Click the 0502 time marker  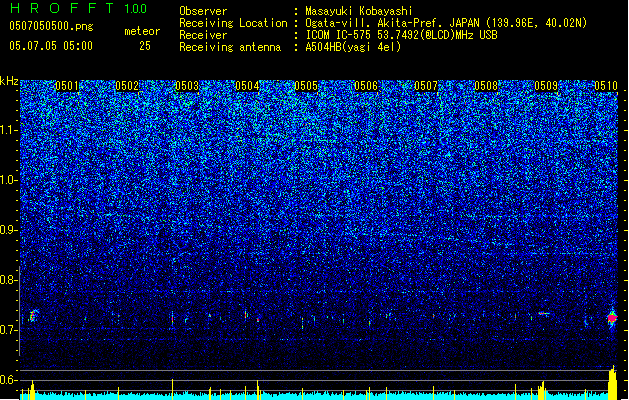[127, 86]
